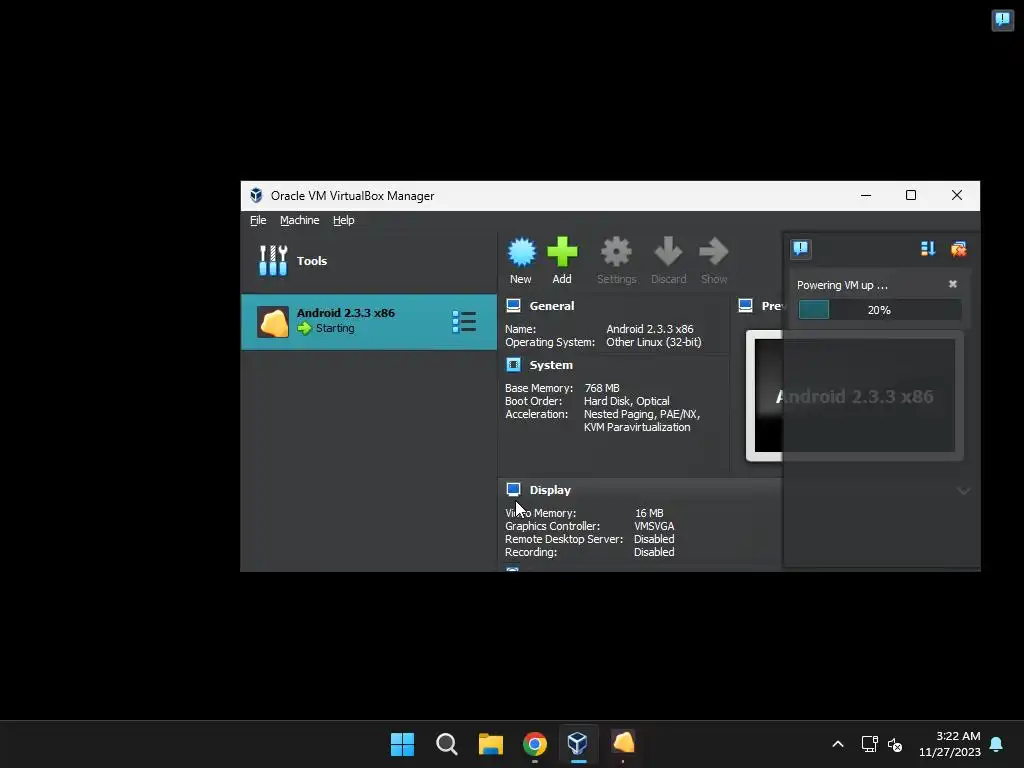Viewport: 1024px width, 768px height.
Task: Click the 'Hard Disk, Optical' boot order value
Action: 626,401
